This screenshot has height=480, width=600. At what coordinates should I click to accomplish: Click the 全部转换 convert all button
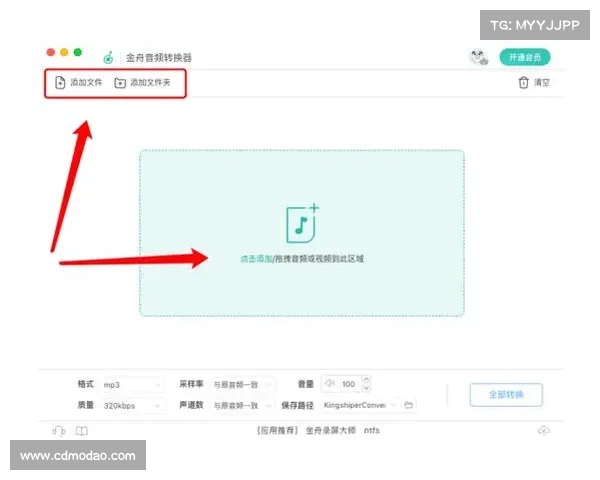point(506,394)
